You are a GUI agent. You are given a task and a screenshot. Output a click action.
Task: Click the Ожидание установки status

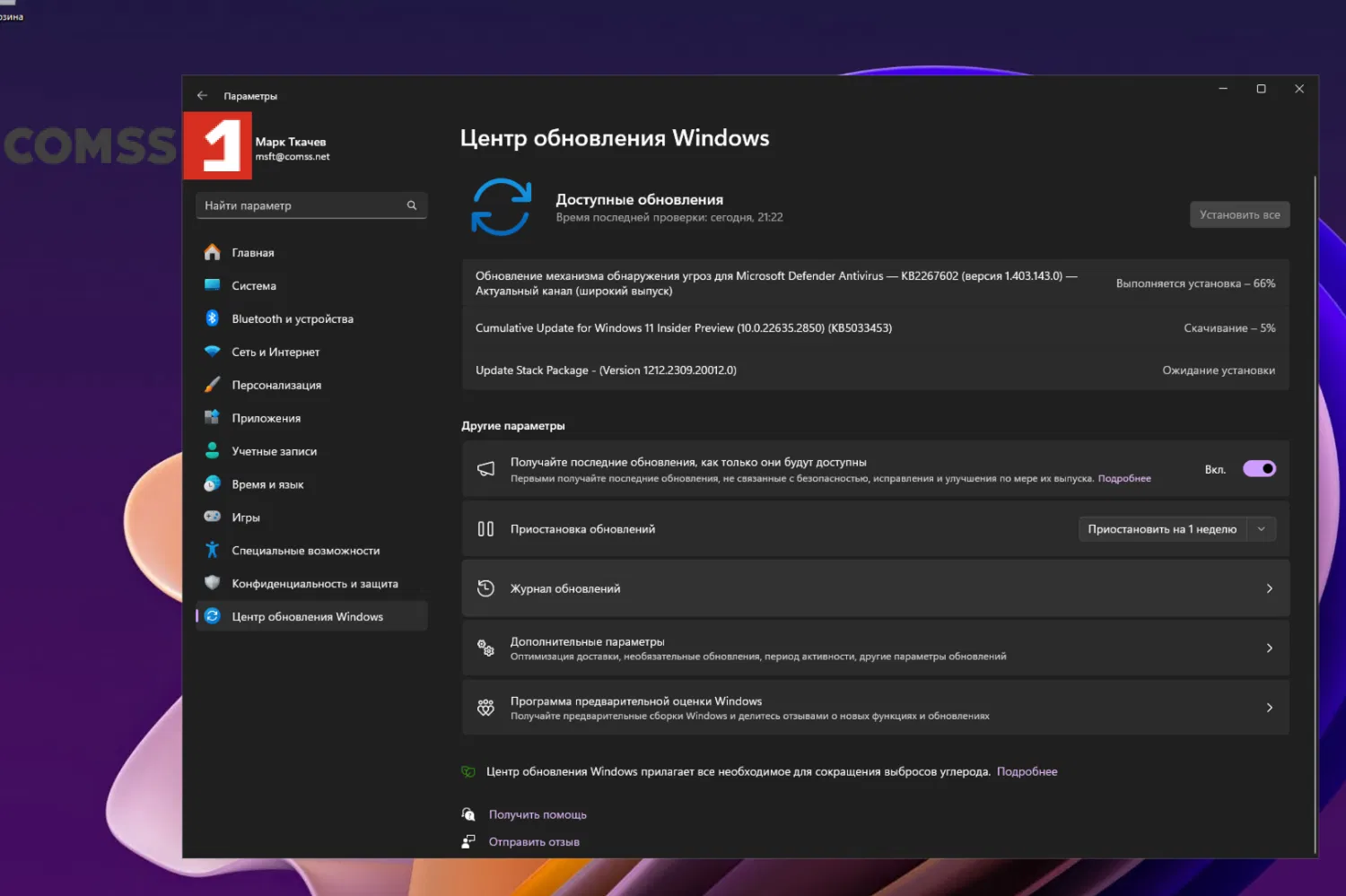click(1219, 370)
